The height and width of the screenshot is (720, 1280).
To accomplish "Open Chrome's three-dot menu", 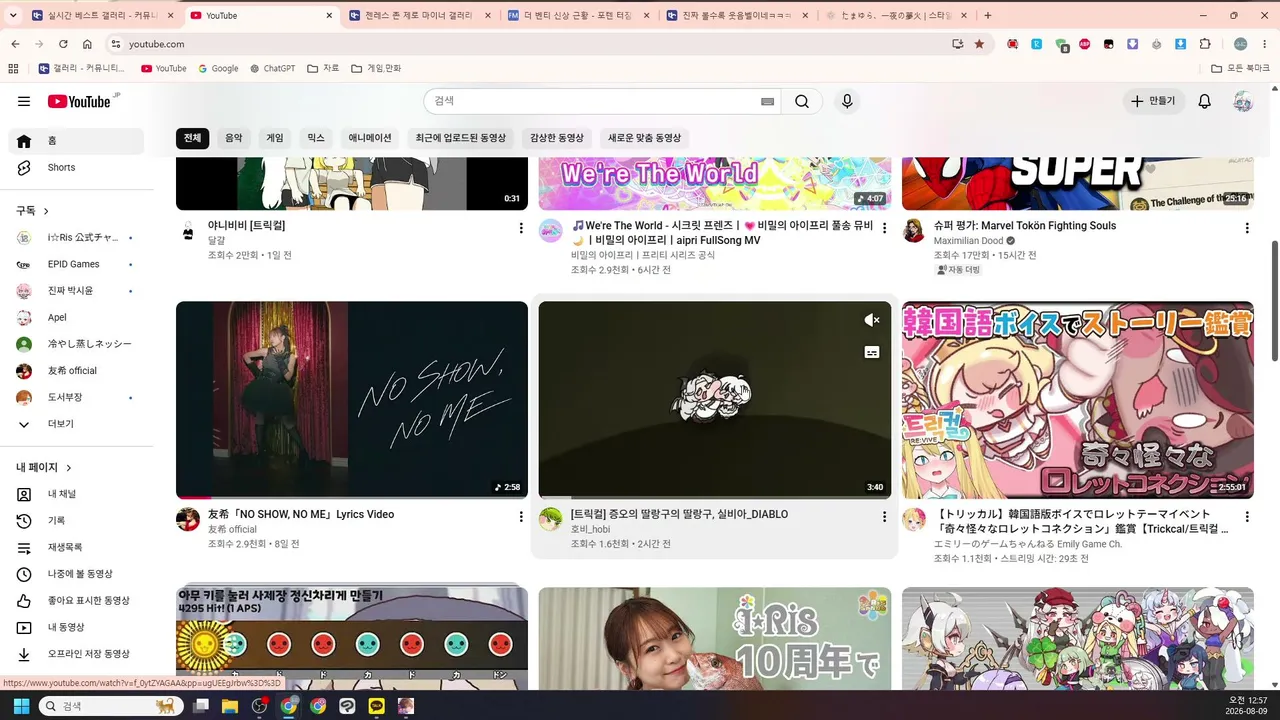I will click(x=1263, y=44).
